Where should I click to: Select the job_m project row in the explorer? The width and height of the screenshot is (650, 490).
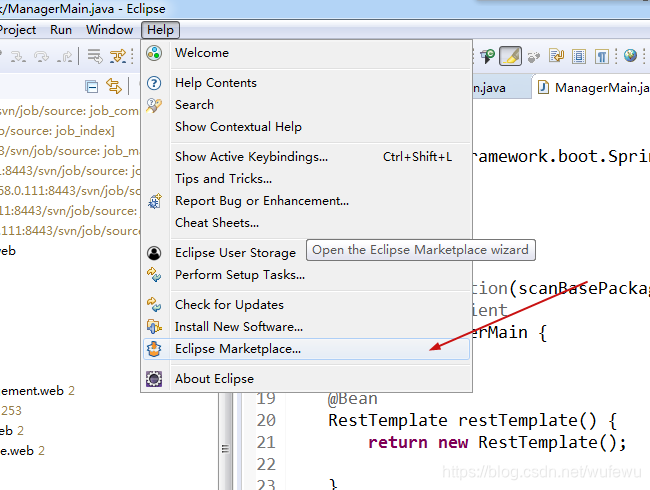[x=69, y=151]
